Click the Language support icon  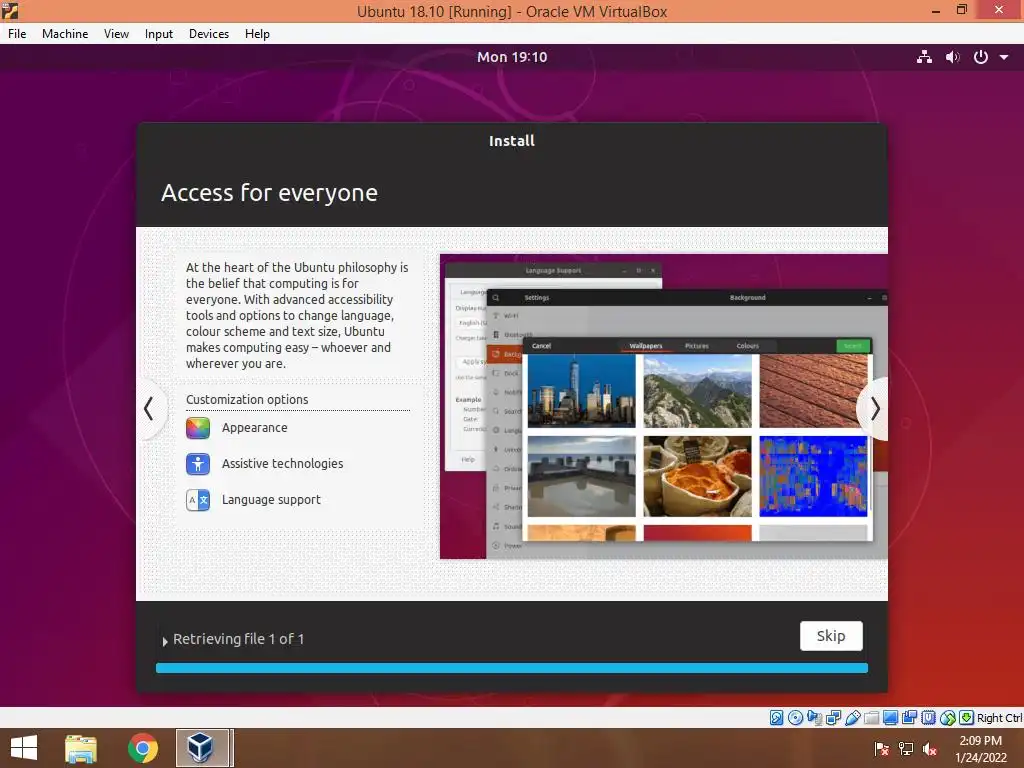click(x=198, y=500)
